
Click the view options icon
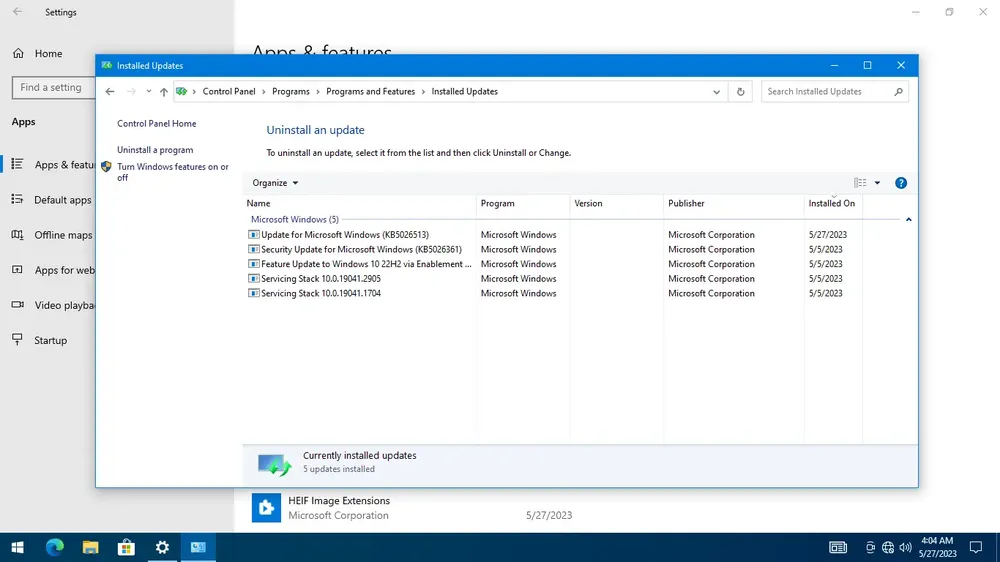pos(860,183)
